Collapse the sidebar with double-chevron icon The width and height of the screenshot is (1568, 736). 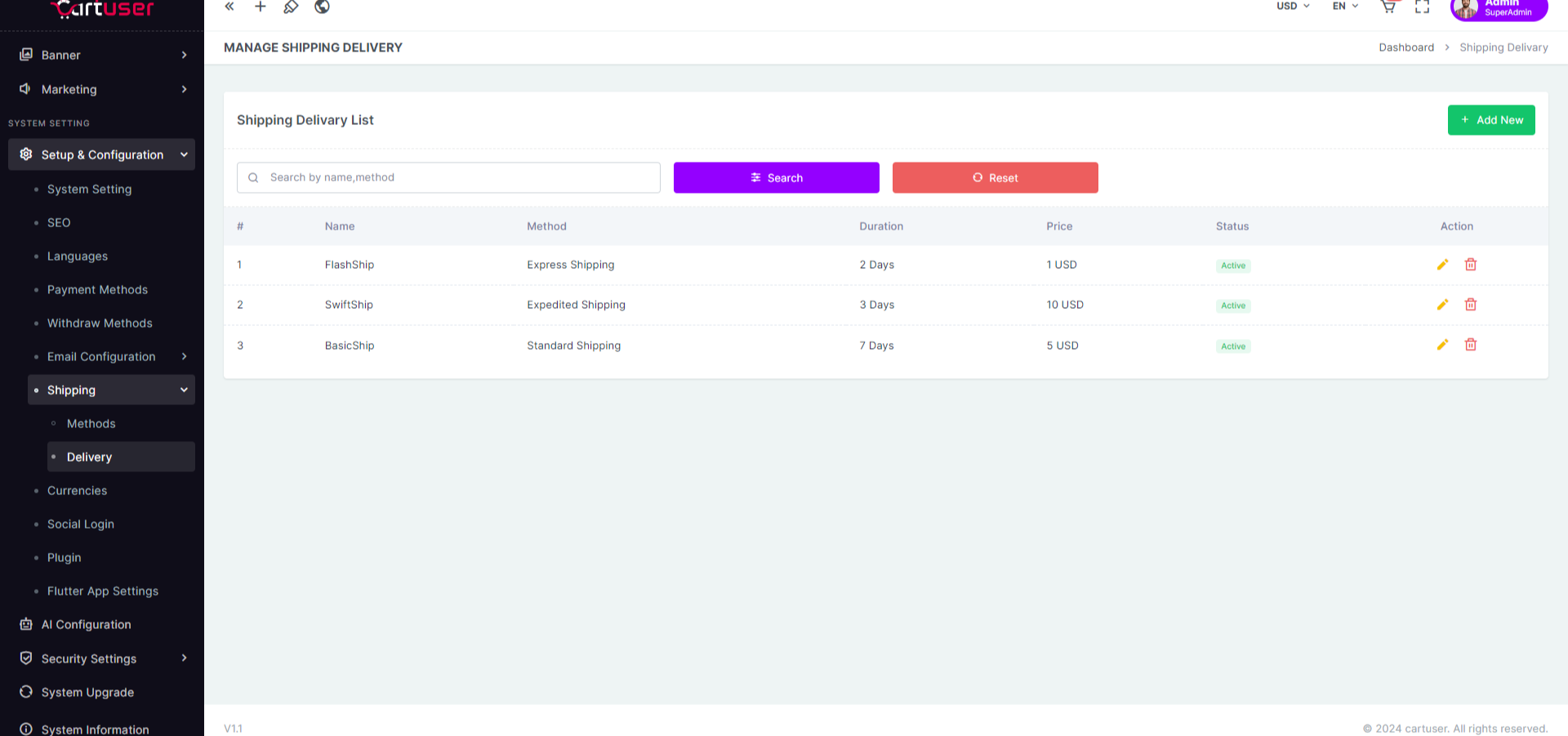229,7
